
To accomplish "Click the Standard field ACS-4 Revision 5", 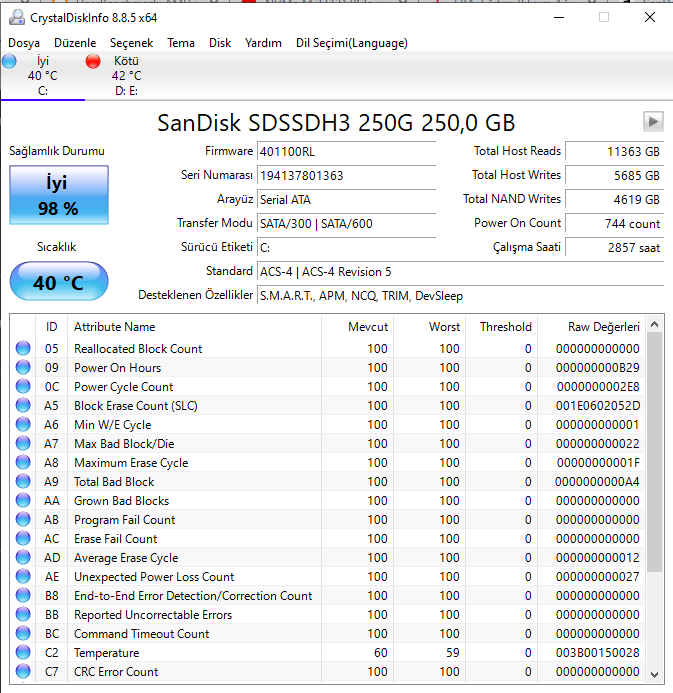I will pyautogui.click(x=460, y=271).
